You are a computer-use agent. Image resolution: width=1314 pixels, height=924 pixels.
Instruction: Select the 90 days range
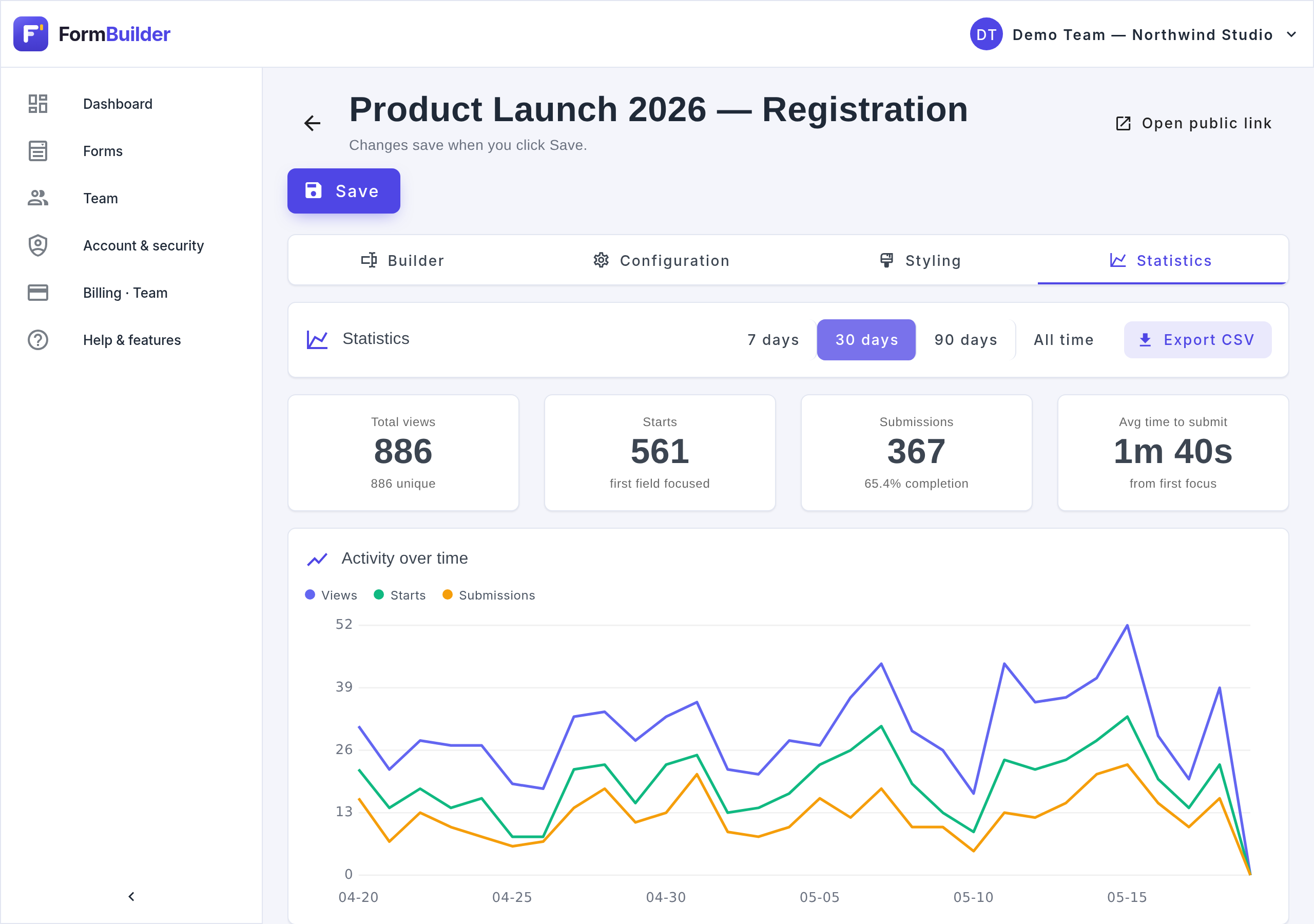966,339
